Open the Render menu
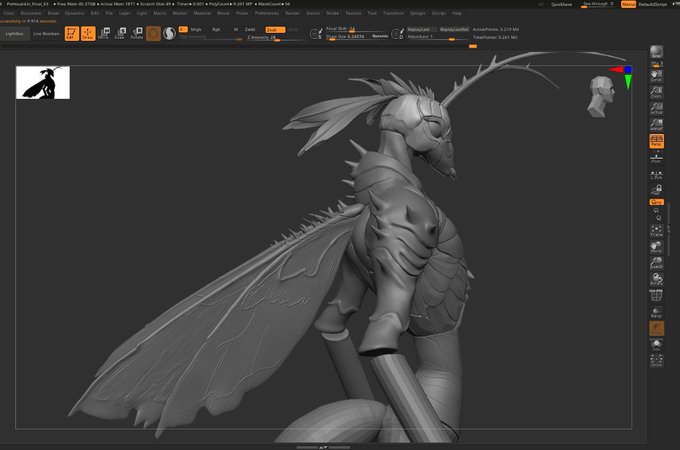Viewport: 680px width, 450px height. (x=293, y=13)
